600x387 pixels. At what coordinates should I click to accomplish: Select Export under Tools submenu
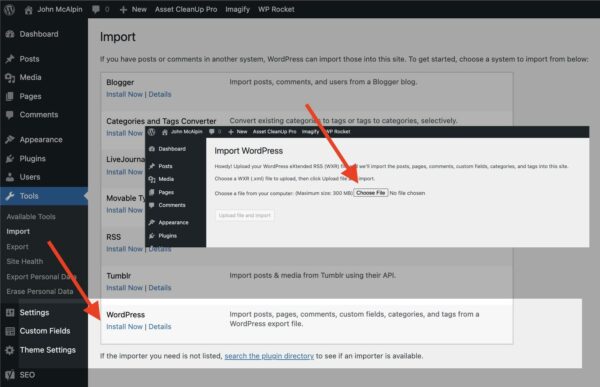click(x=17, y=247)
